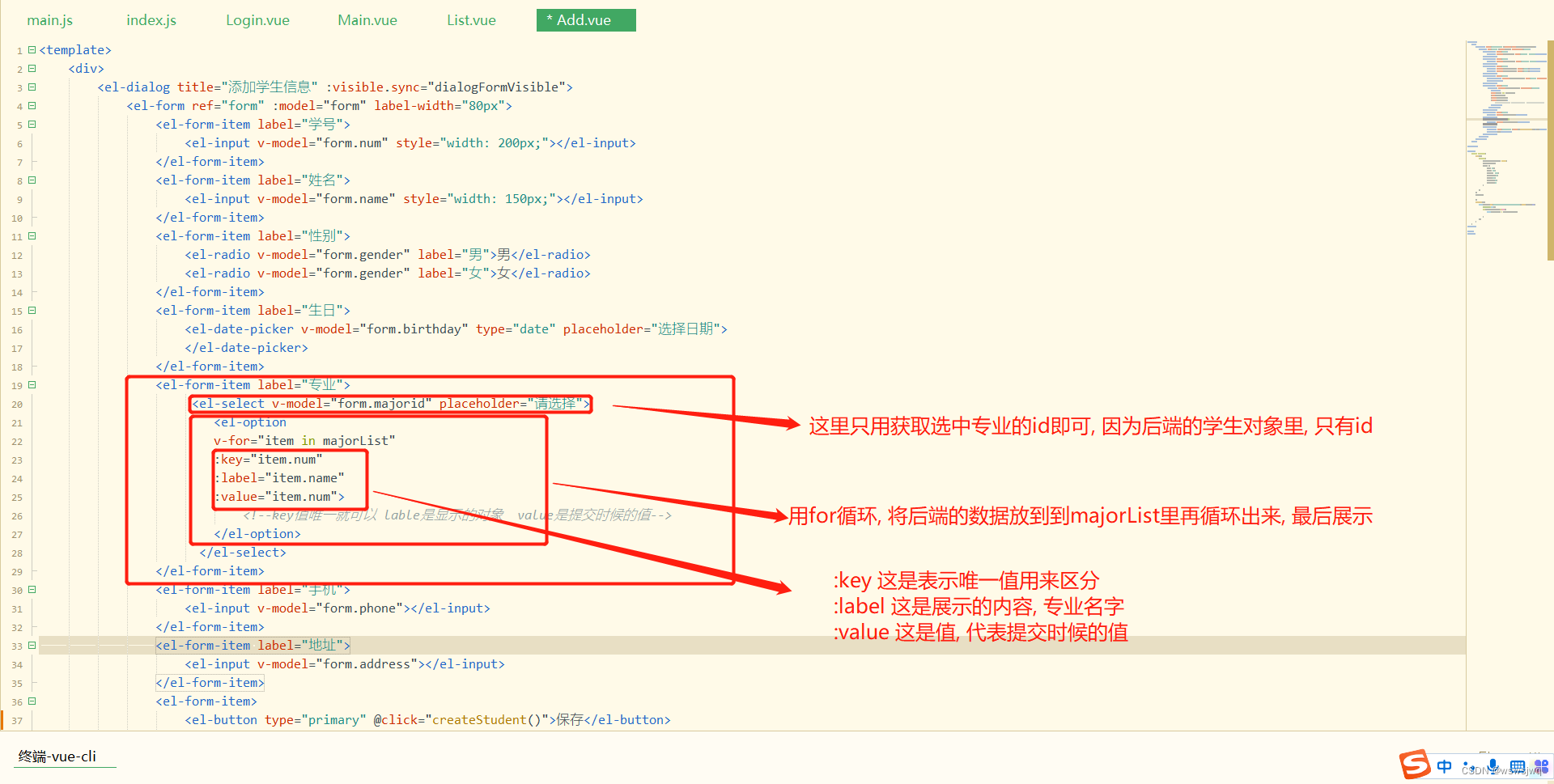Screen dimensions: 1554x784
Task: Open the 终端-vue-cli terminal tab
Action: coord(57,756)
